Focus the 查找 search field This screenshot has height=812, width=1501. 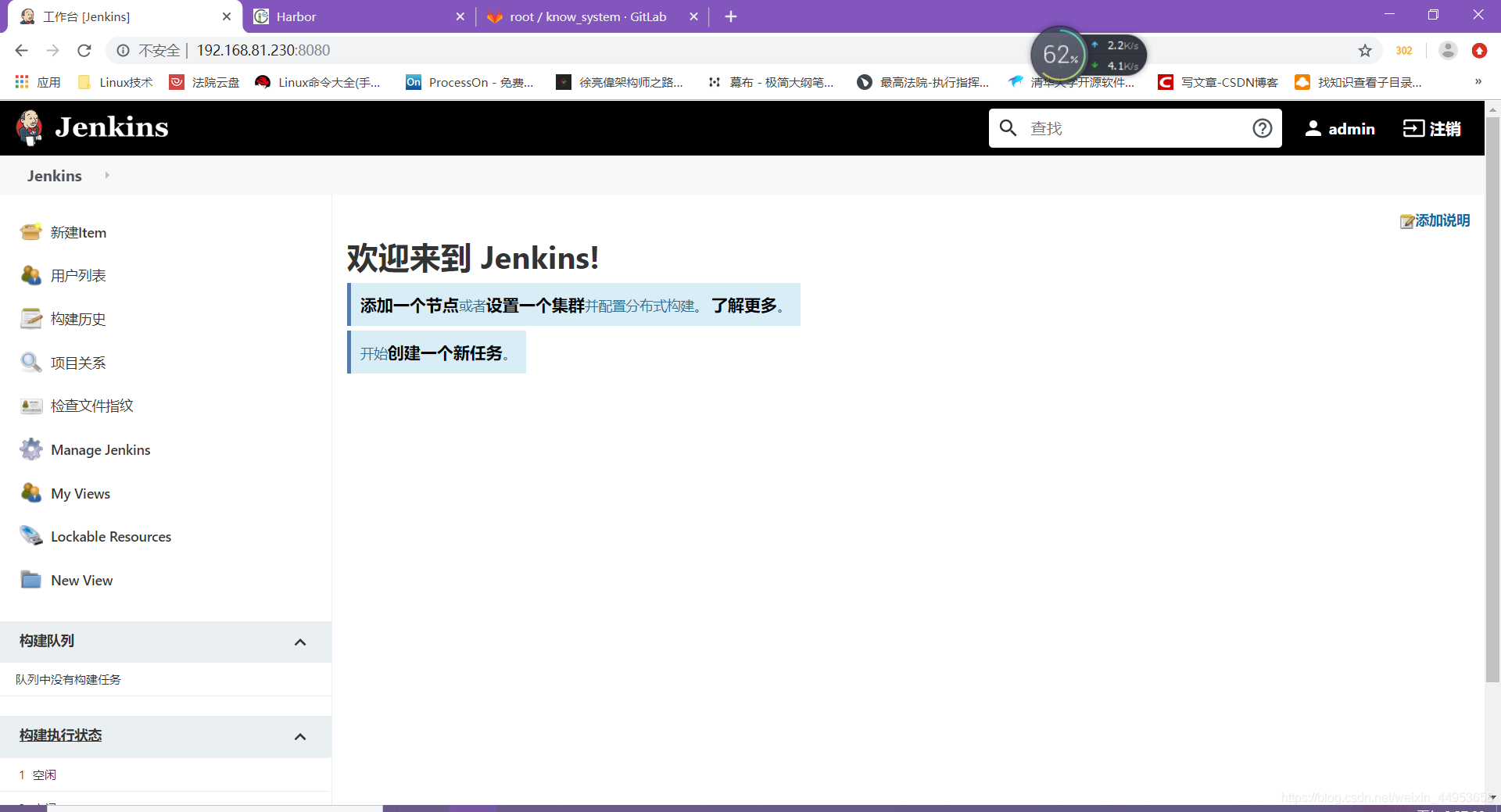[1135, 128]
